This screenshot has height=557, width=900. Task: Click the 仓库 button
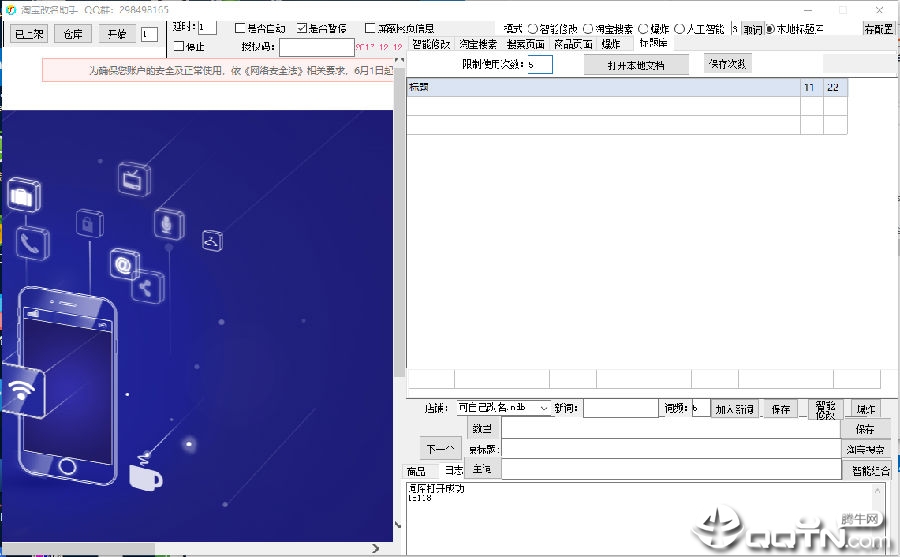coord(73,34)
